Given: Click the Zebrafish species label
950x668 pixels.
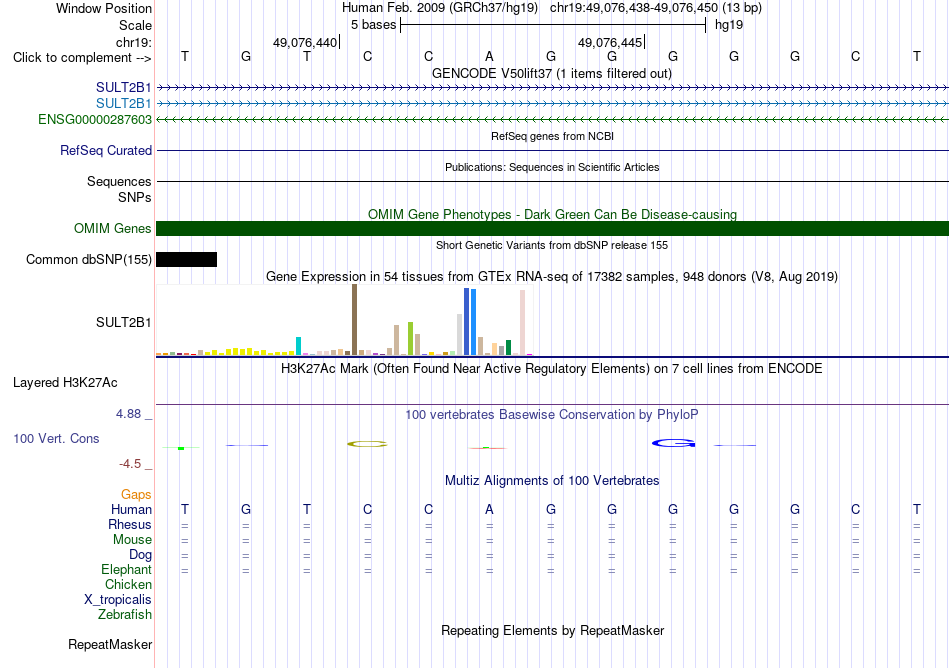Looking at the screenshot, I should pyautogui.click(x=125, y=614).
